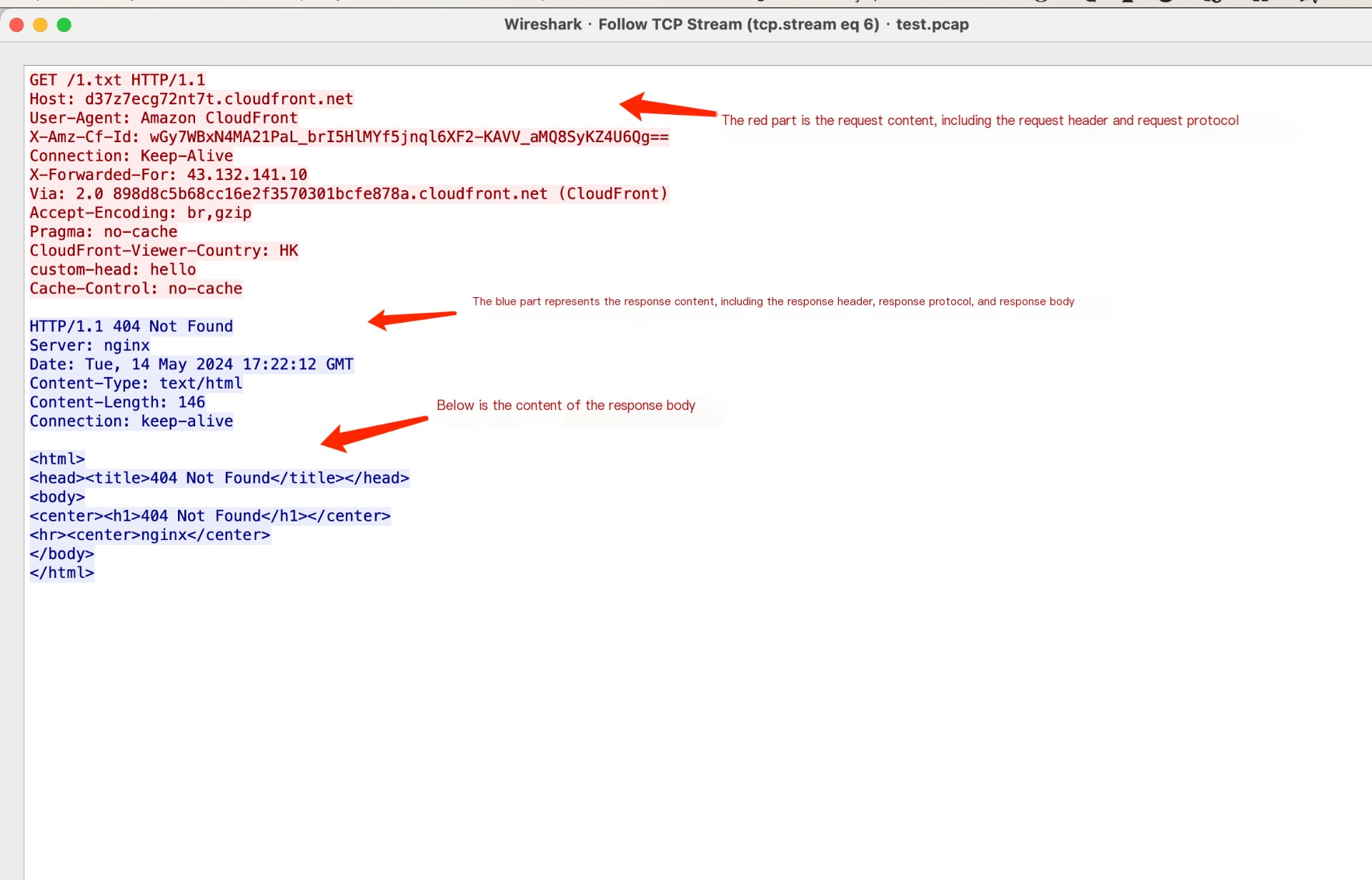
Task: Click the window title mentioning test.pcap
Action: pos(736,24)
